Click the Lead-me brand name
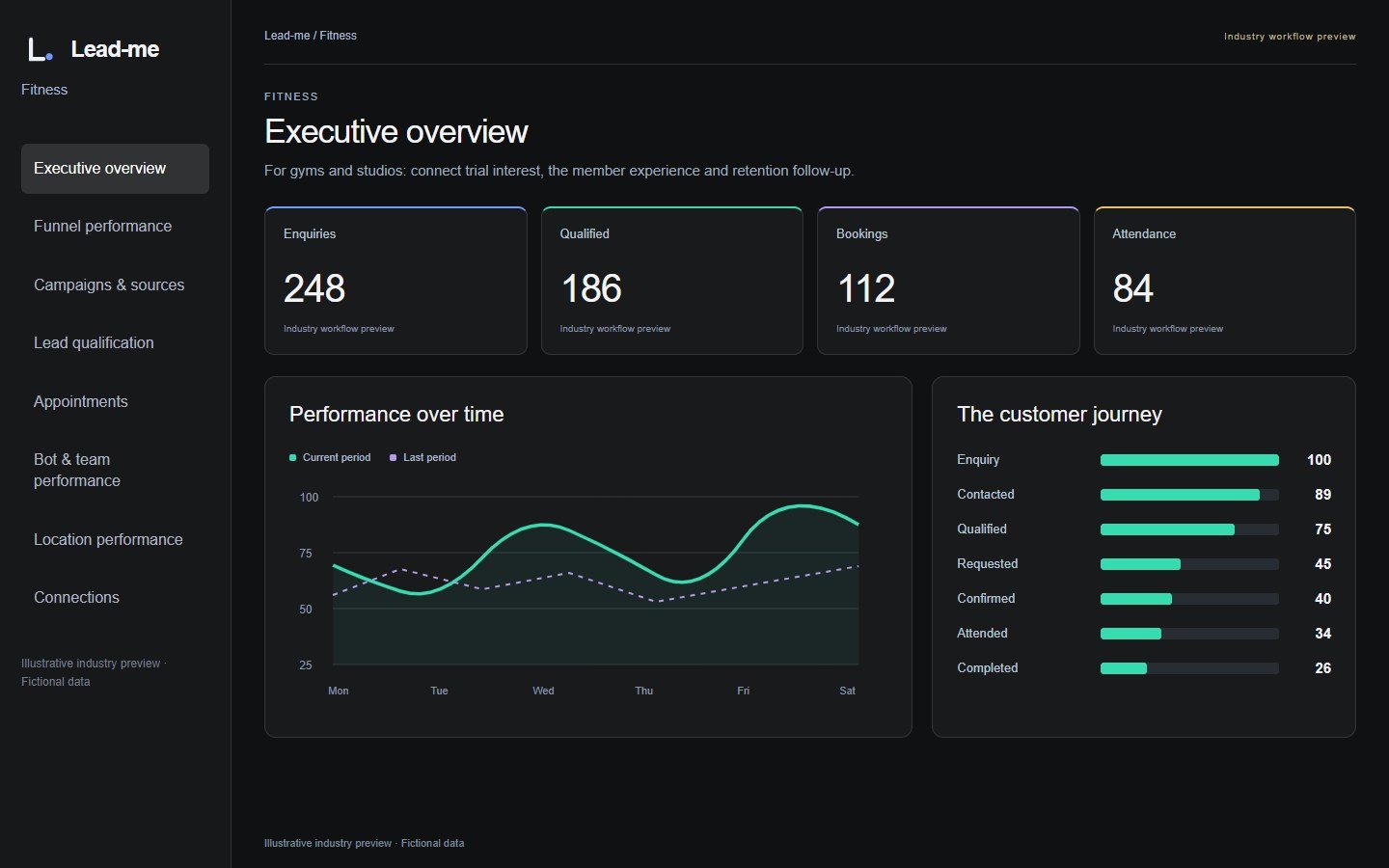Screen dimensions: 1389x868 click(x=115, y=49)
